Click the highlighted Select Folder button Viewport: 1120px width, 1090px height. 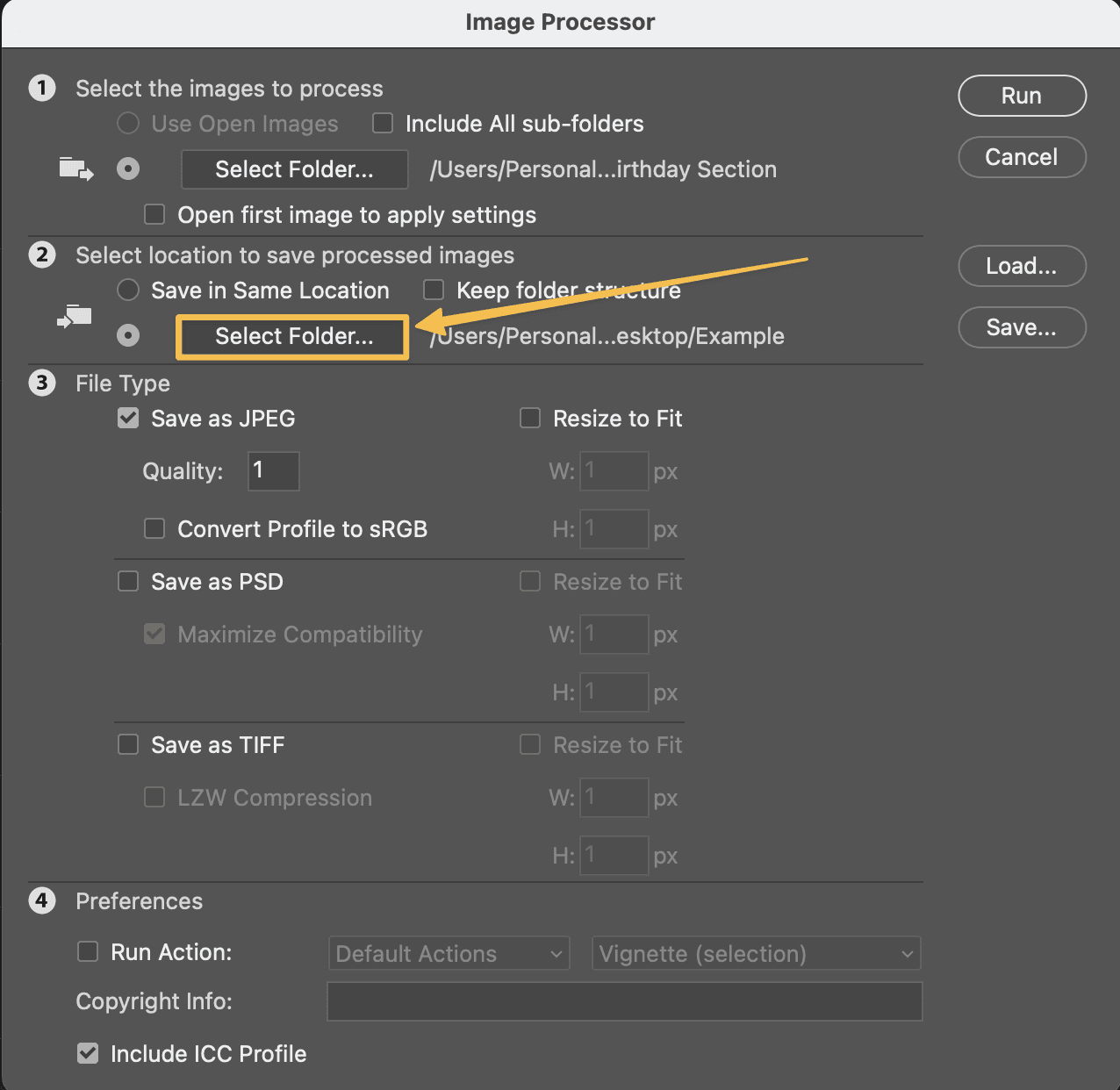[291, 336]
